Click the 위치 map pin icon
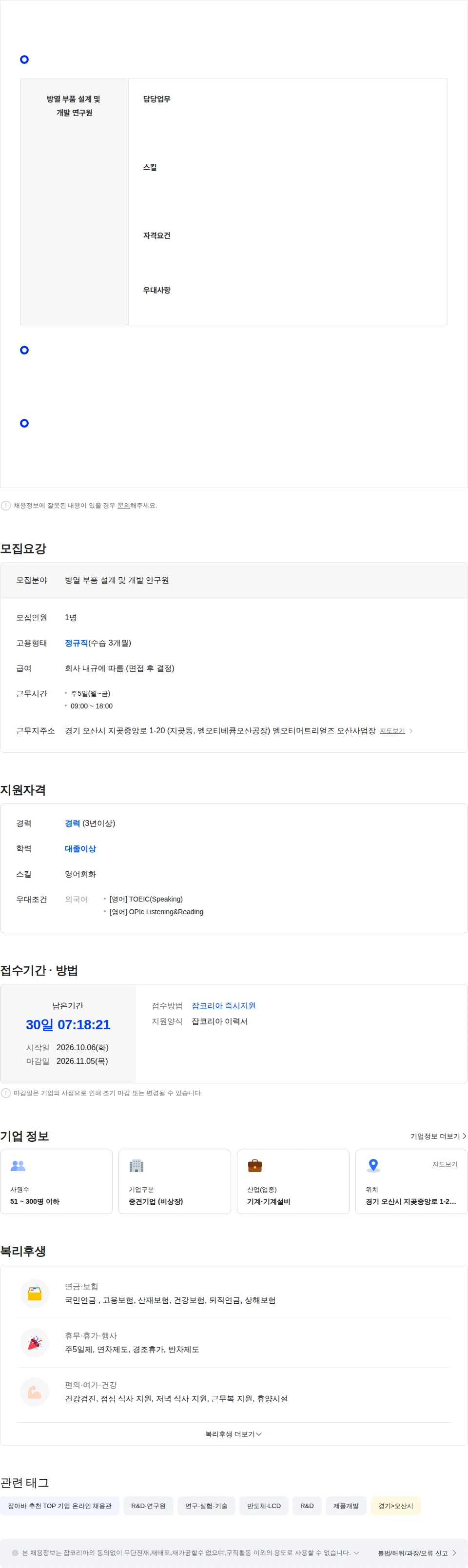This screenshot has width=468, height=1568. coord(373,1166)
